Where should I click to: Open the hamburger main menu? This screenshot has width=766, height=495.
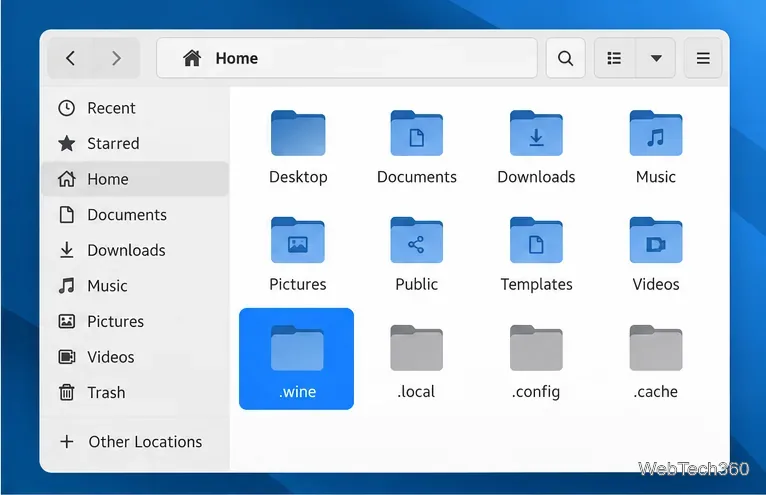tap(703, 58)
